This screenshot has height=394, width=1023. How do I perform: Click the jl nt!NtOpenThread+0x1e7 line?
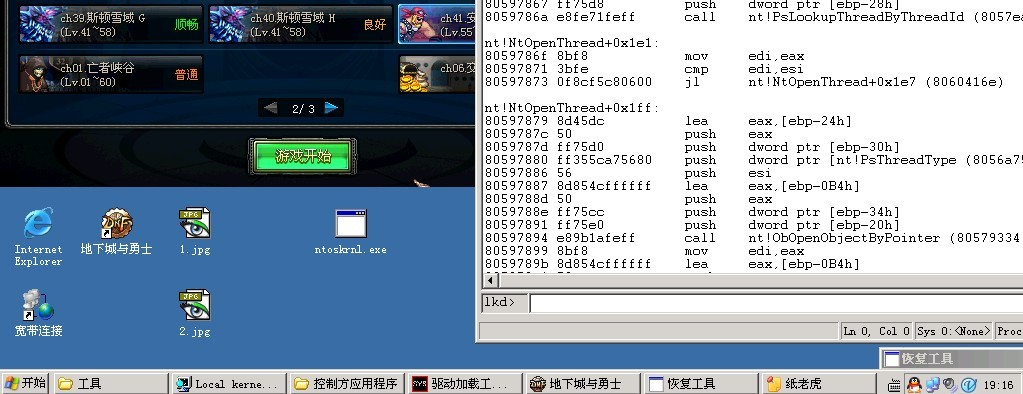click(x=744, y=82)
